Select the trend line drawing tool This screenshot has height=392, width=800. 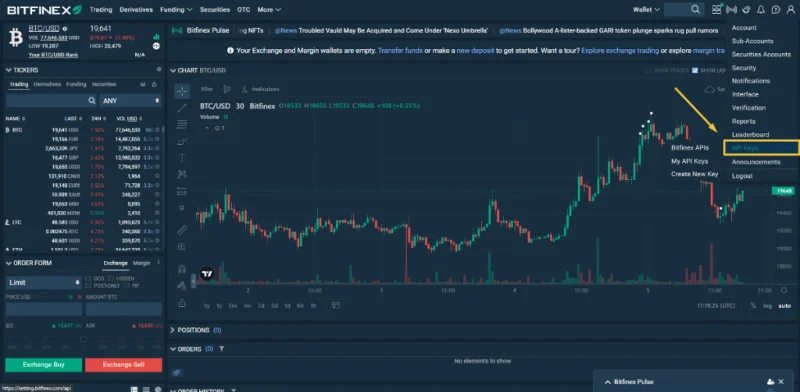(x=182, y=108)
